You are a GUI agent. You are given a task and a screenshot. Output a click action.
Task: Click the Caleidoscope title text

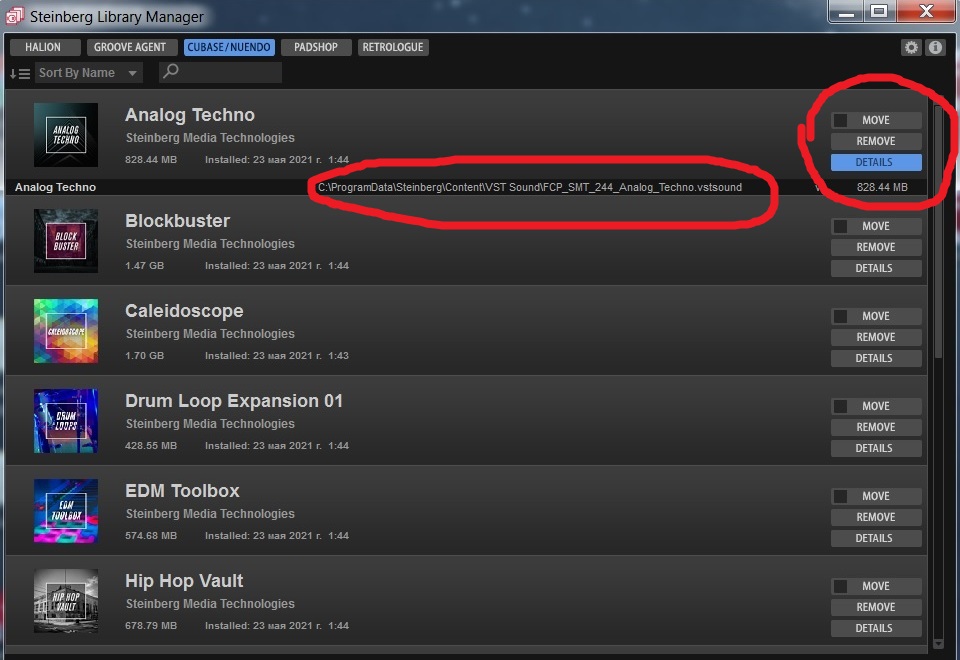coord(184,311)
